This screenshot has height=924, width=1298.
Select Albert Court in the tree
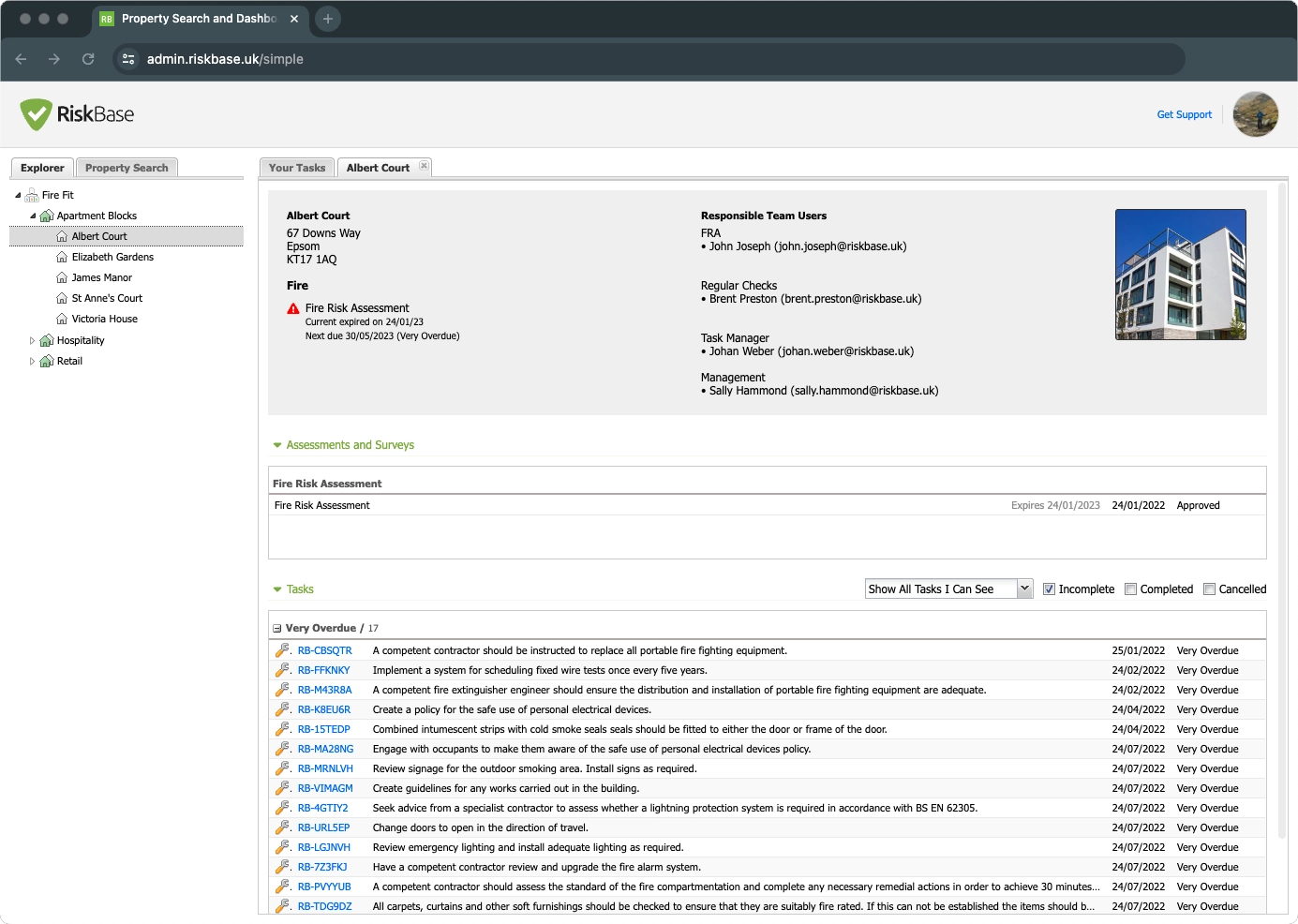(127, 236)
